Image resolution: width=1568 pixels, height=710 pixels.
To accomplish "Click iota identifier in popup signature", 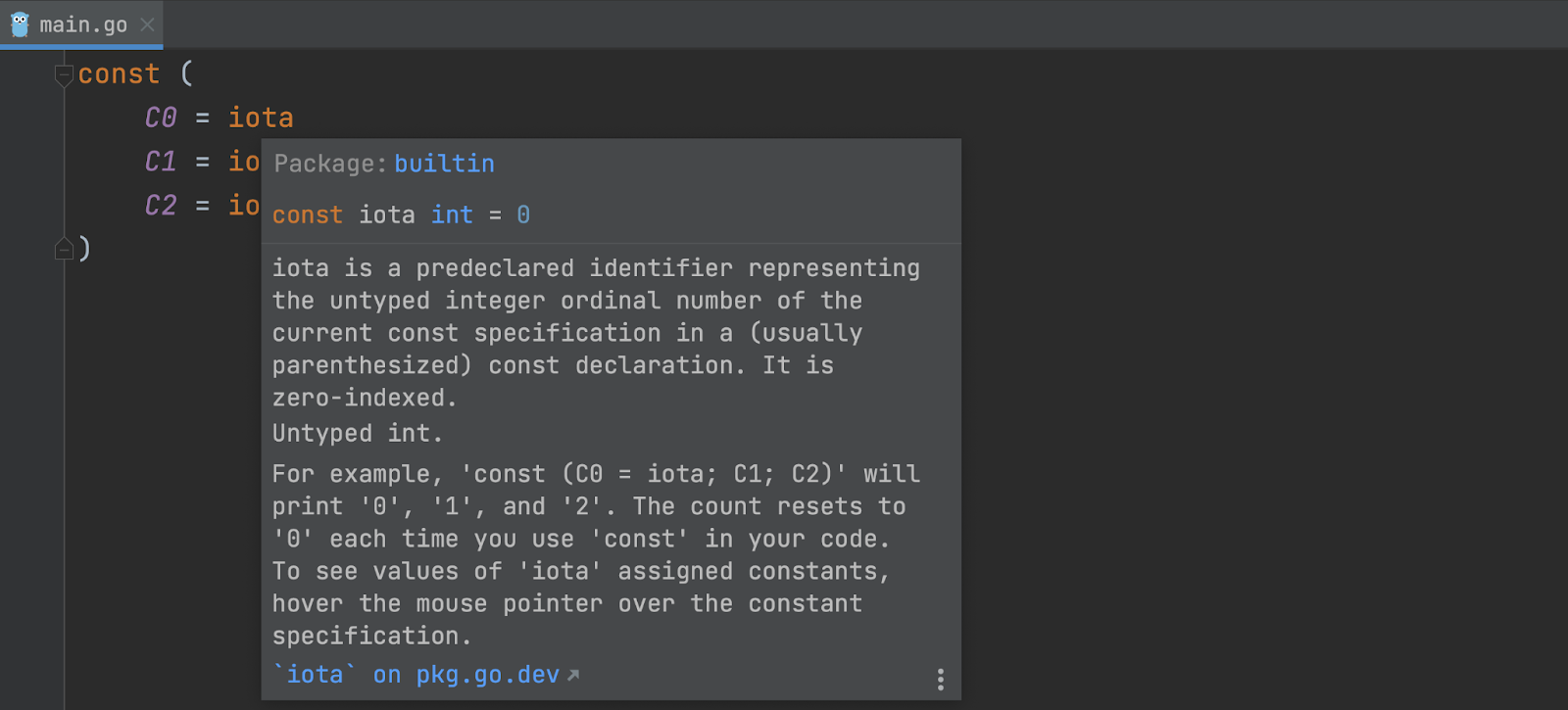I will (x=387, y=214).
